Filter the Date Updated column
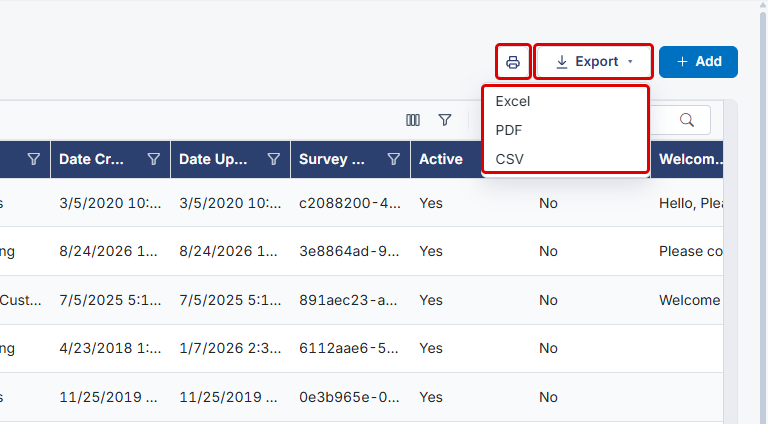768x424 pixels. coord(274,159)
